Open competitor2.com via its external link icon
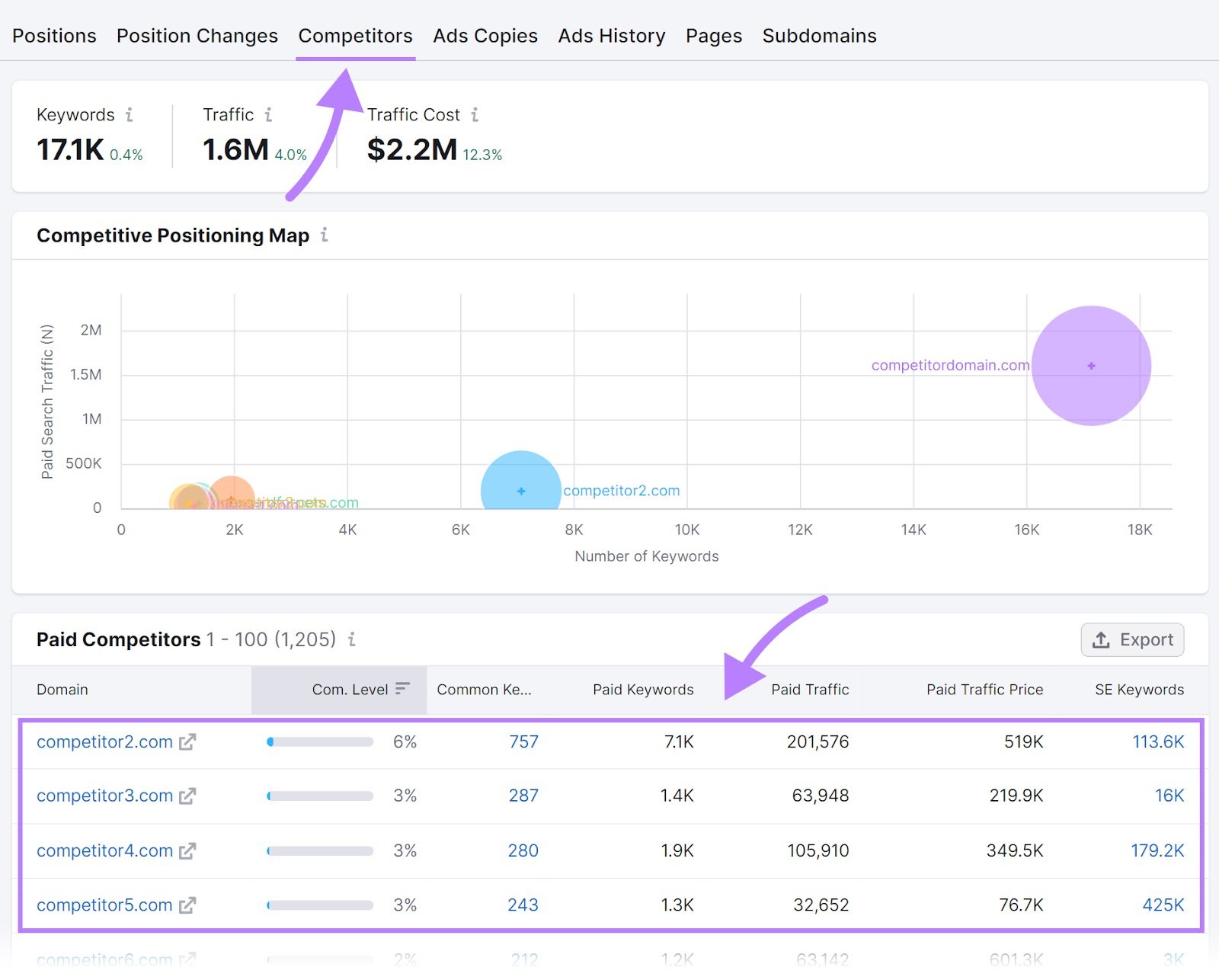Image resolution: width=1219 pixels, height=980 pixels. [x=188, y=741]
